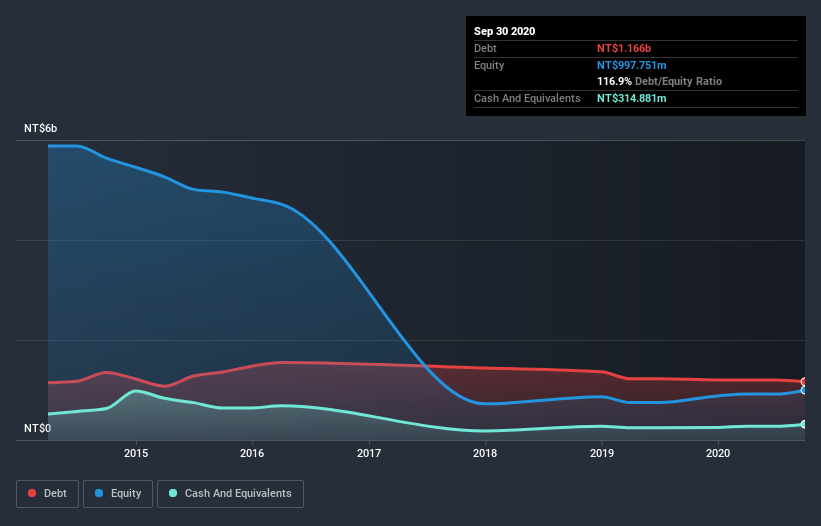Click the red Debt endpoint marker on chart
The height and width of the screenshot is (526, 821).
tap(805, 382)
